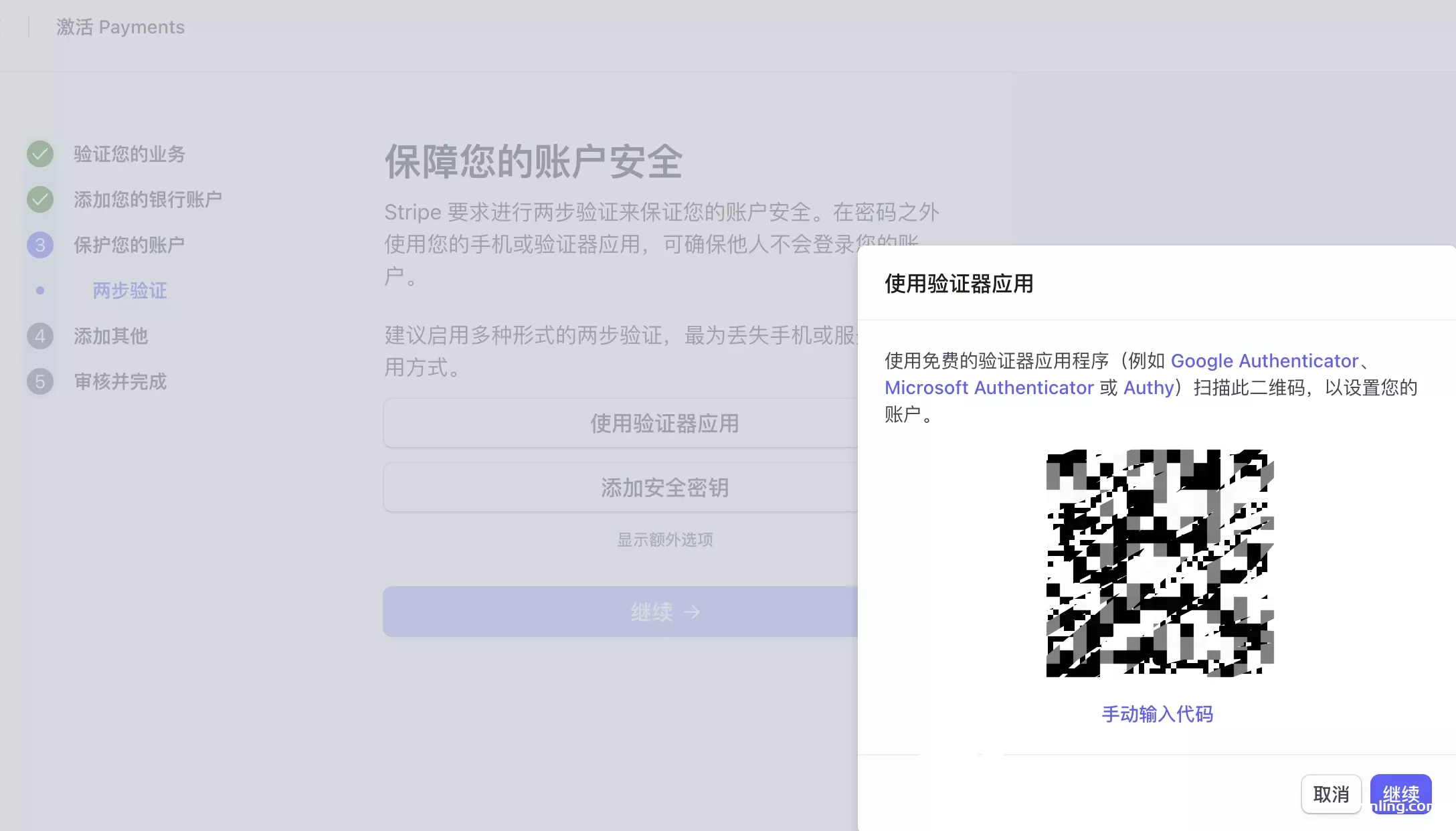Open the Google Authenticator link
1456x831 pixels.
click(x=1264, y=361)
